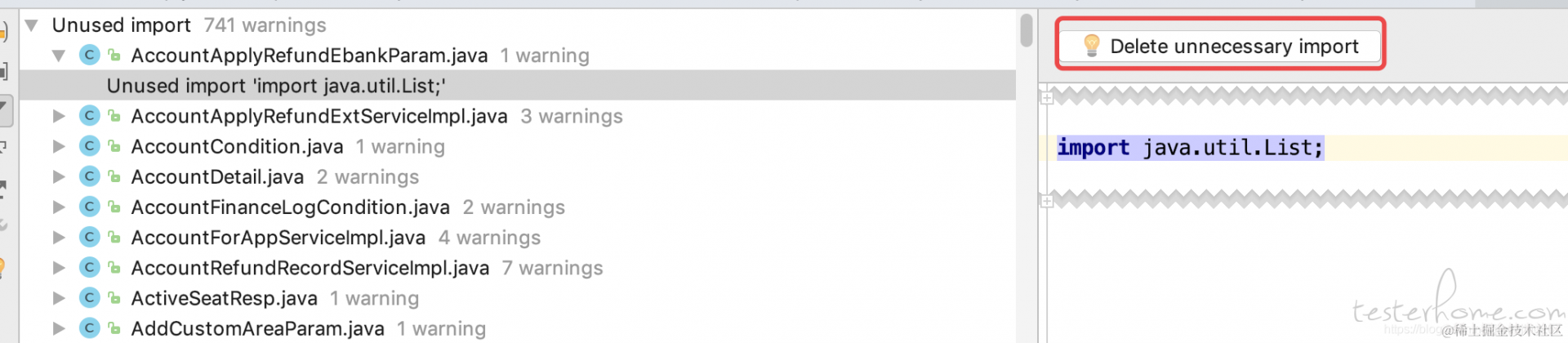1568x343 pixels.
Task: Click the class icon of ActiveSeatResp.java
Action: [x=90, y=298]
